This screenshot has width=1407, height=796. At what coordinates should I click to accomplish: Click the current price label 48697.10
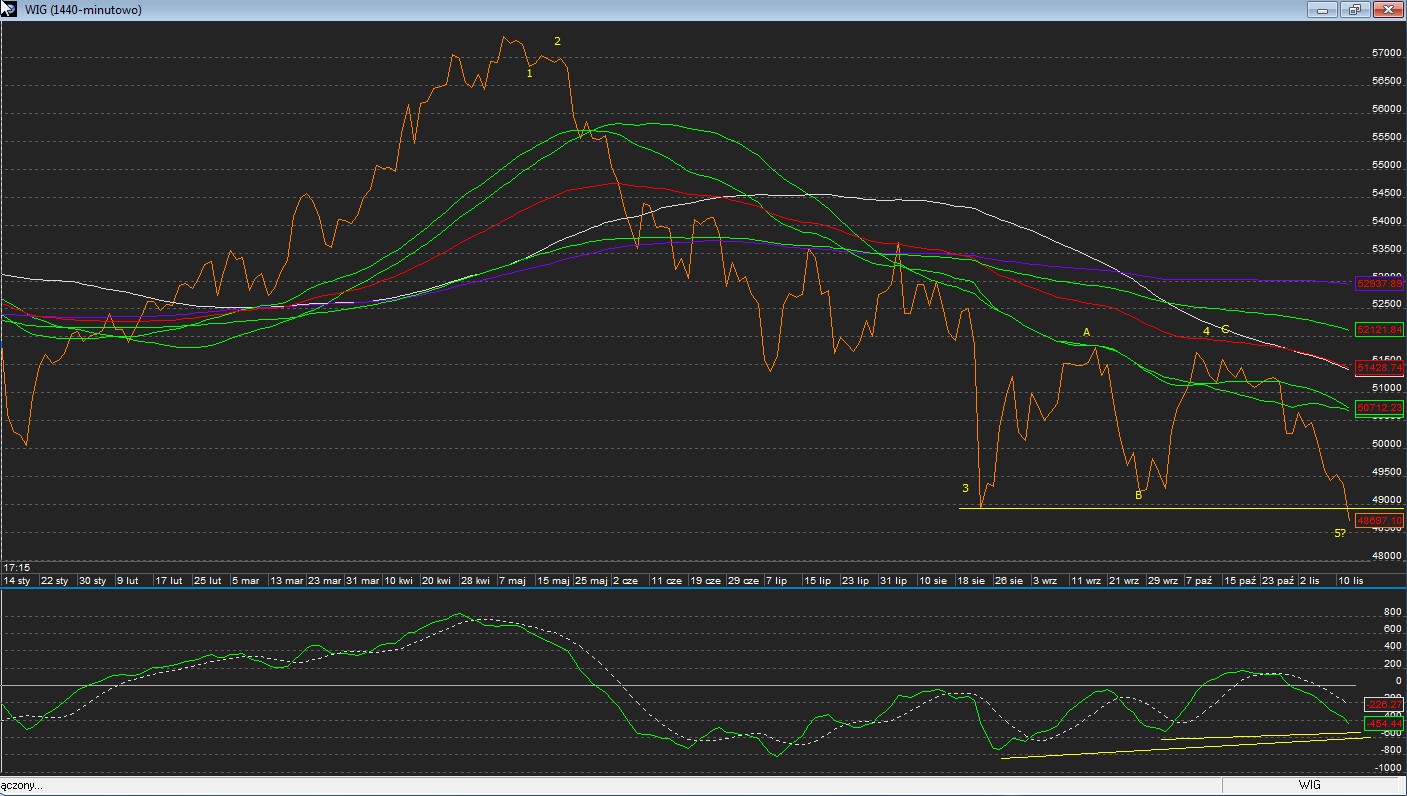(x=1379, y=521)
